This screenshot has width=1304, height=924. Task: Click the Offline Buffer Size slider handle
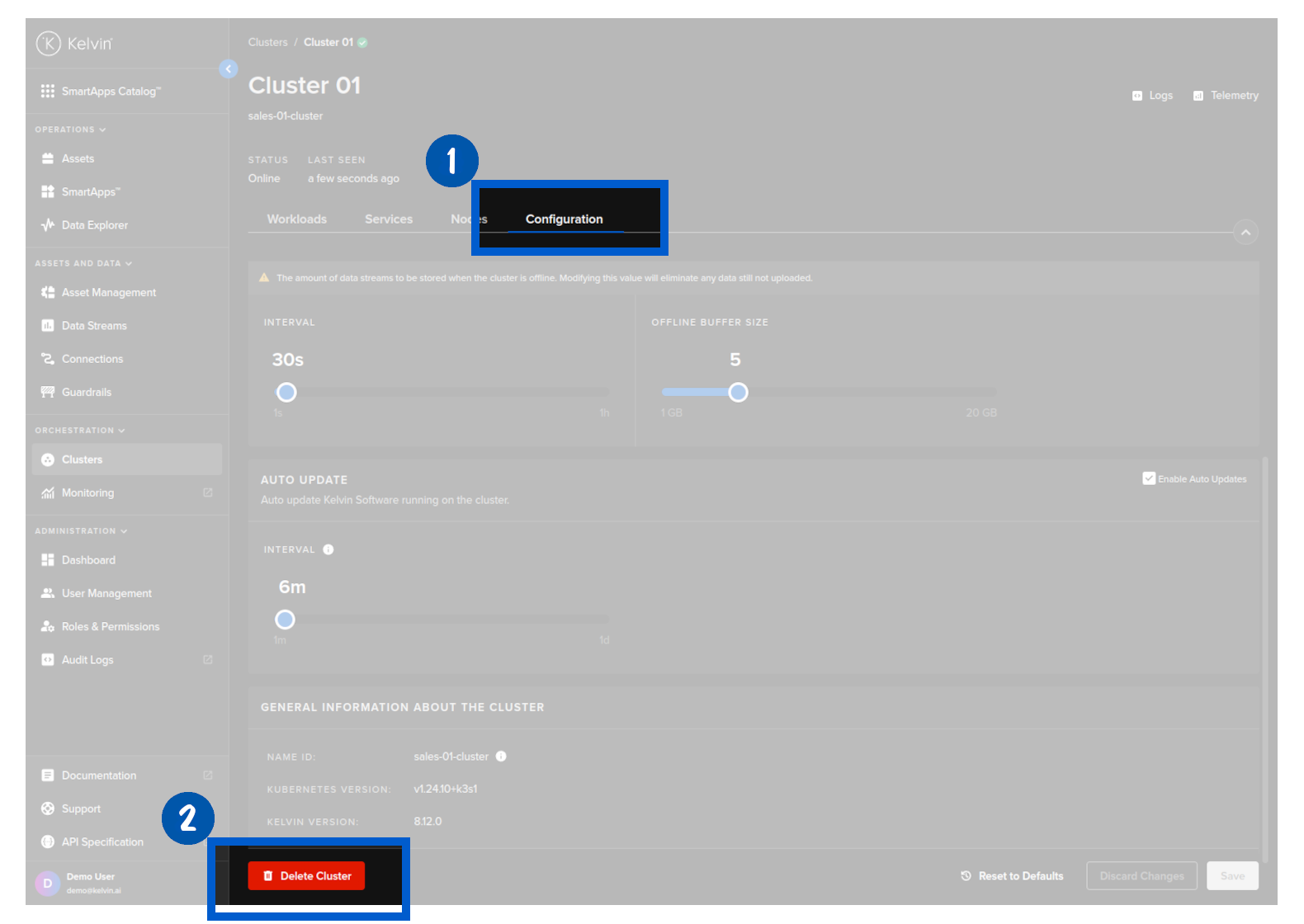pos(738,393)
